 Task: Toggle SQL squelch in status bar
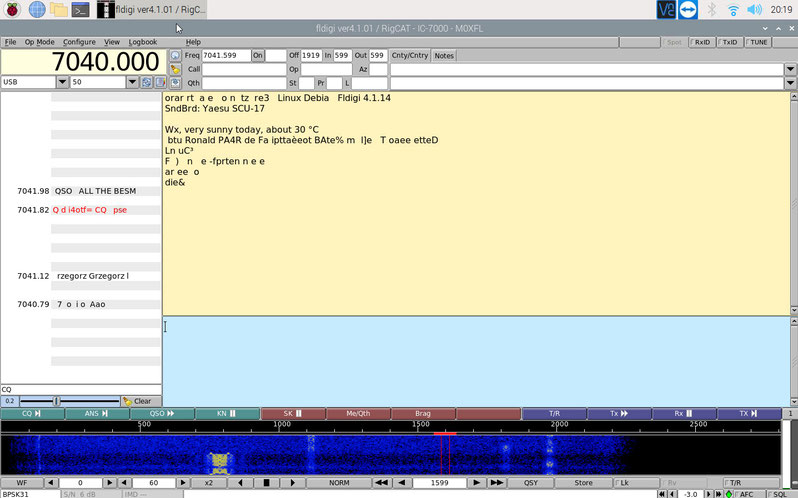[x=778, y=494]
